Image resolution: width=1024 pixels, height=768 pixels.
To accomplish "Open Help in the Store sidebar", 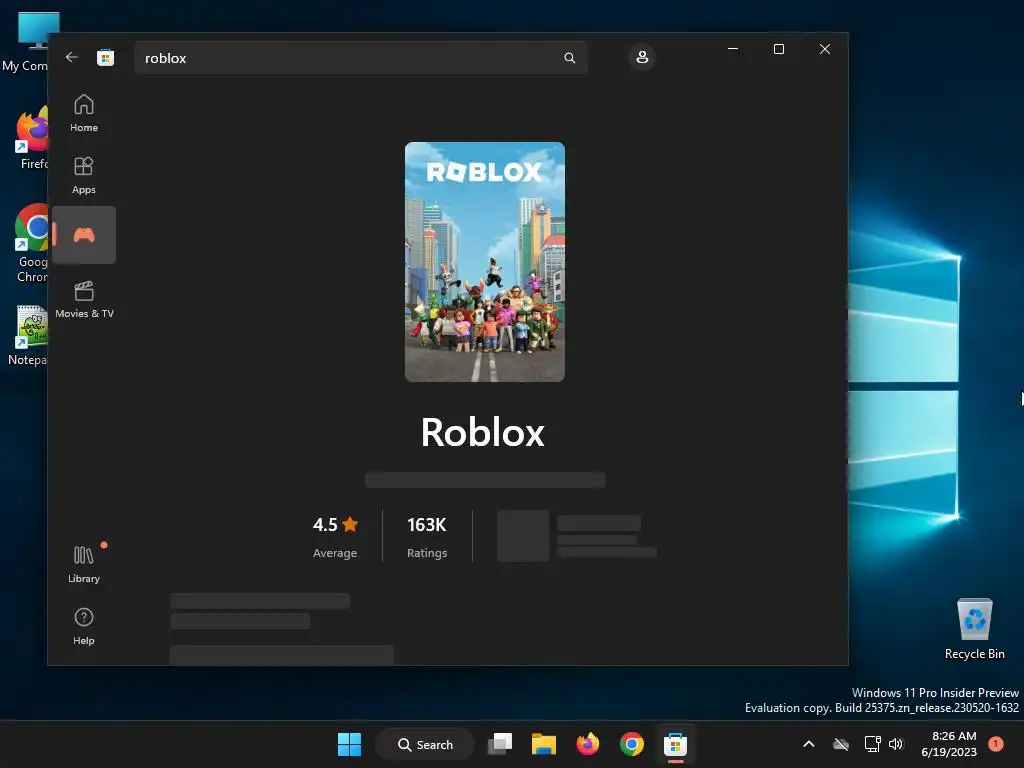I will (x=84, y=626).
